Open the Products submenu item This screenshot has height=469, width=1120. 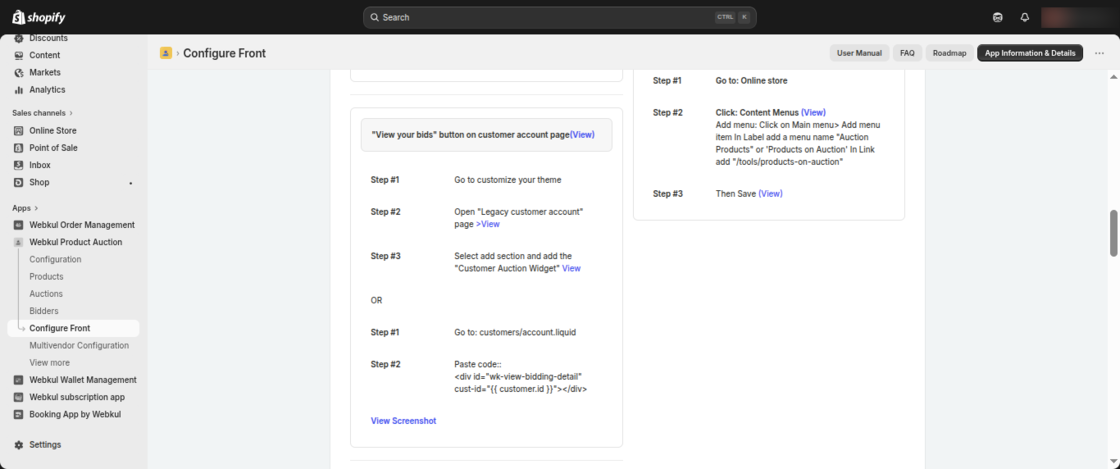tap(46, 276)
